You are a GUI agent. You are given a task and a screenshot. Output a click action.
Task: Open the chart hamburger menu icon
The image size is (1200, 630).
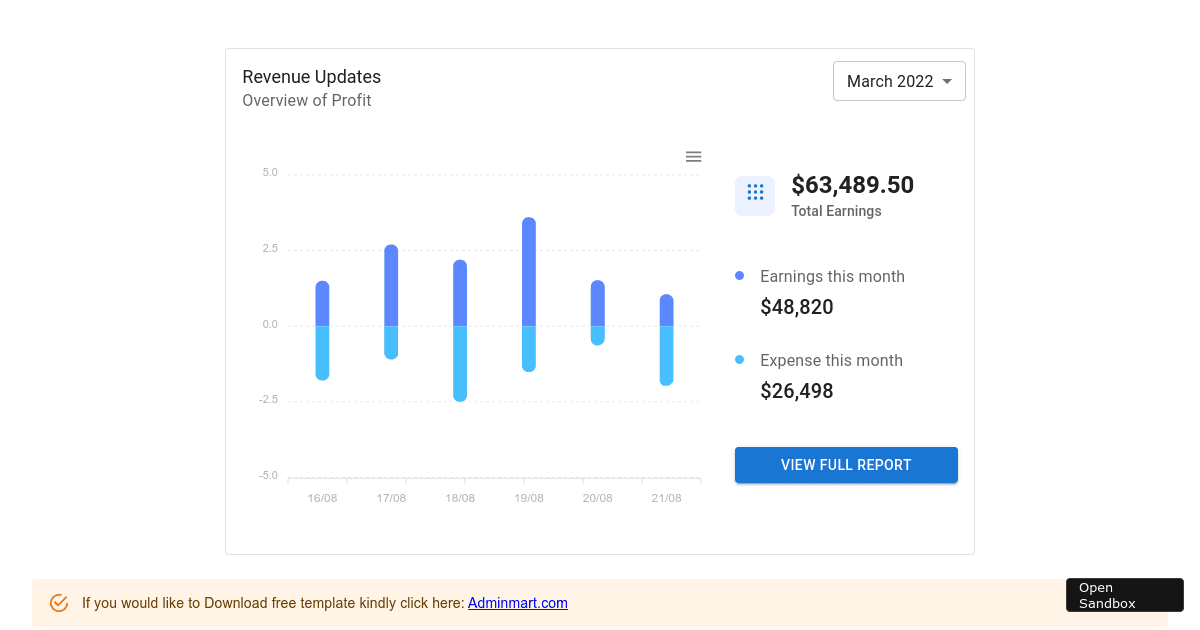click(x=693, y=156)
